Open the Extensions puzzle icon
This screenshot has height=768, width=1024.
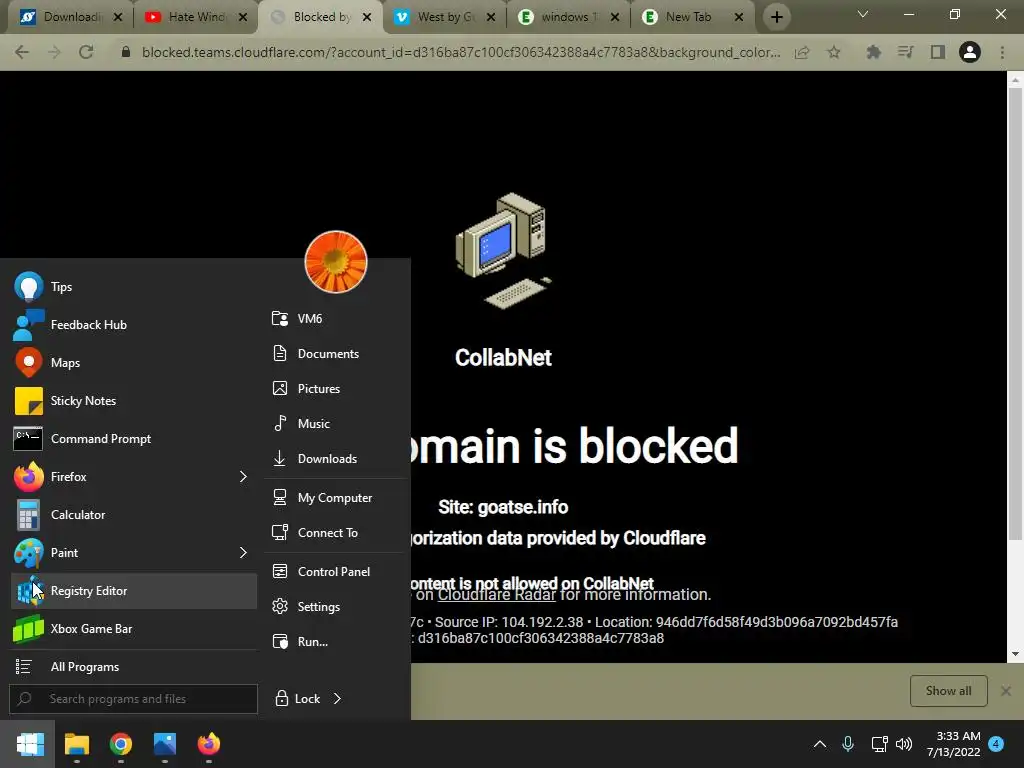[x=873, y=52]
